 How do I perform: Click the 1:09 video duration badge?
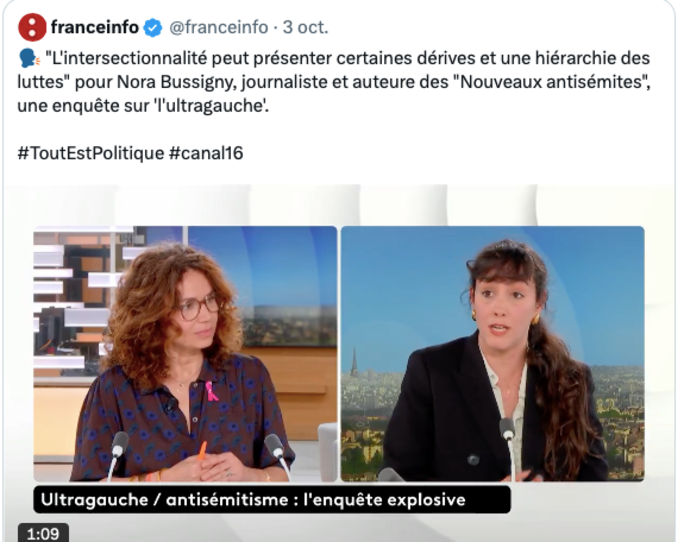(x=43, y=533)
